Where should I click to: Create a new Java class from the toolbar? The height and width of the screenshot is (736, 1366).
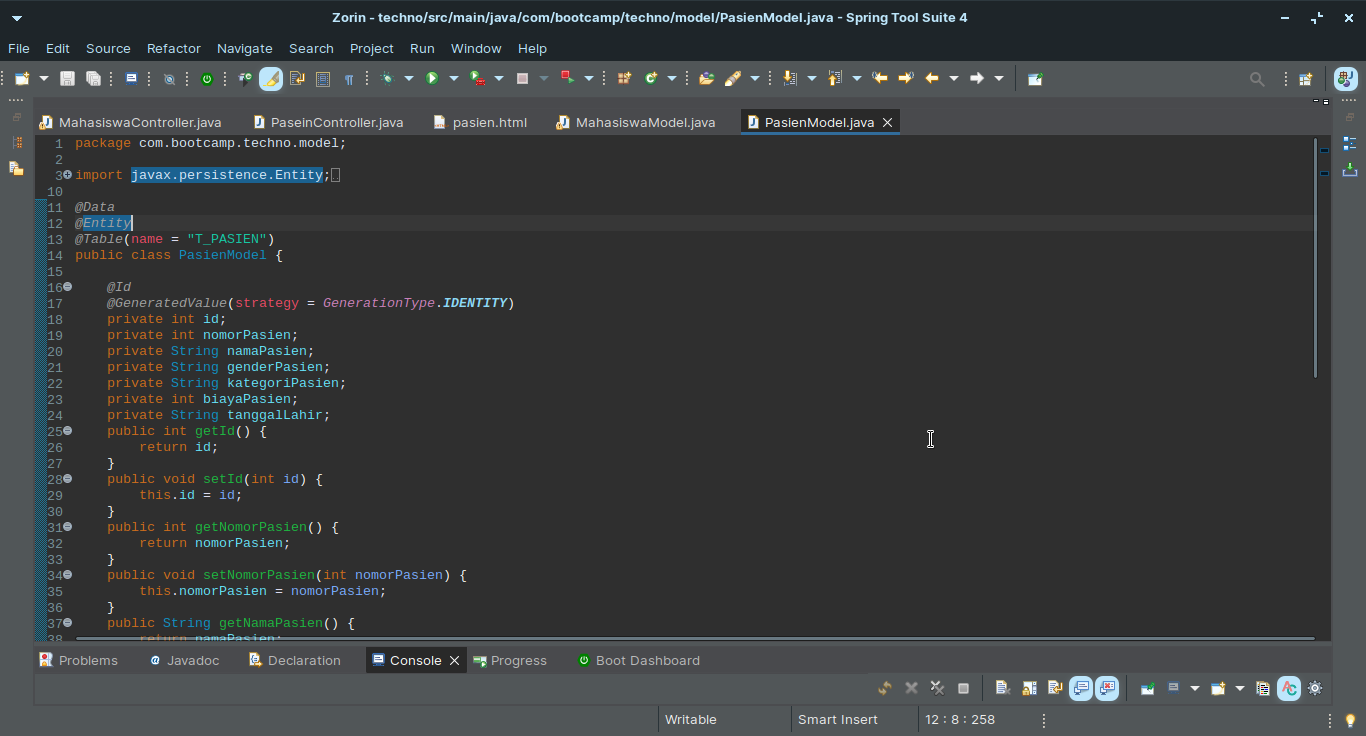(651, 78)
